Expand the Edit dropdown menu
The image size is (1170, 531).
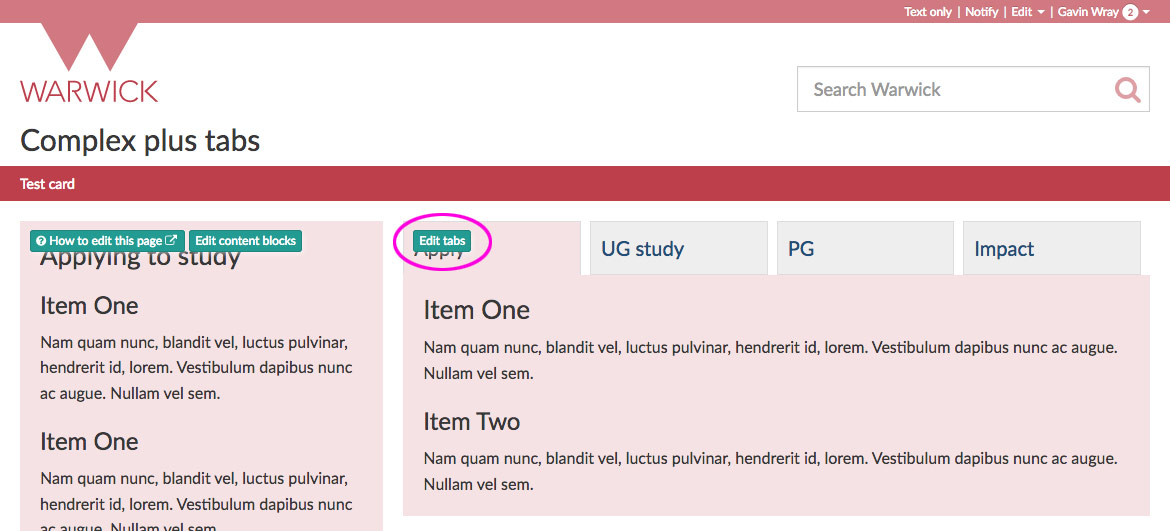(x=1027, y=12)
